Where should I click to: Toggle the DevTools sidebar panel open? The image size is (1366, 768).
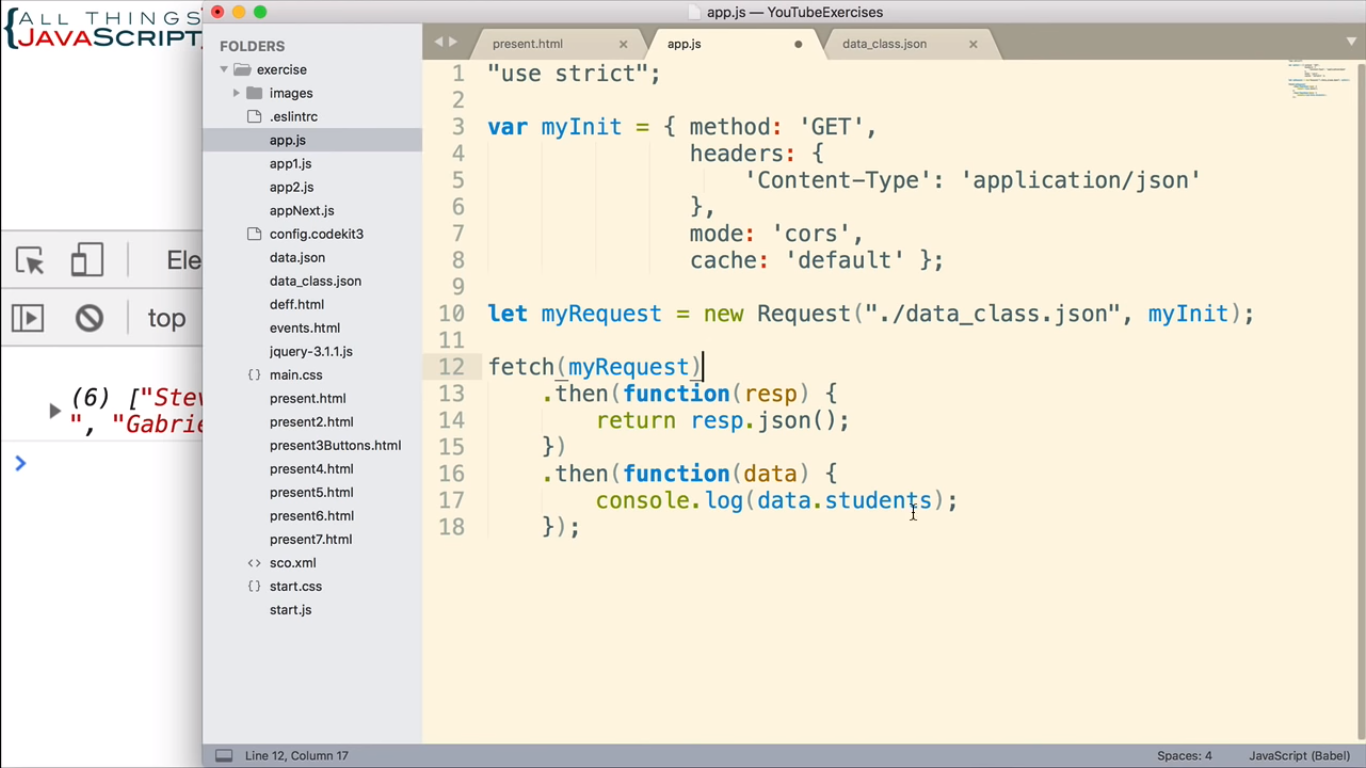[x=30, y=318]
